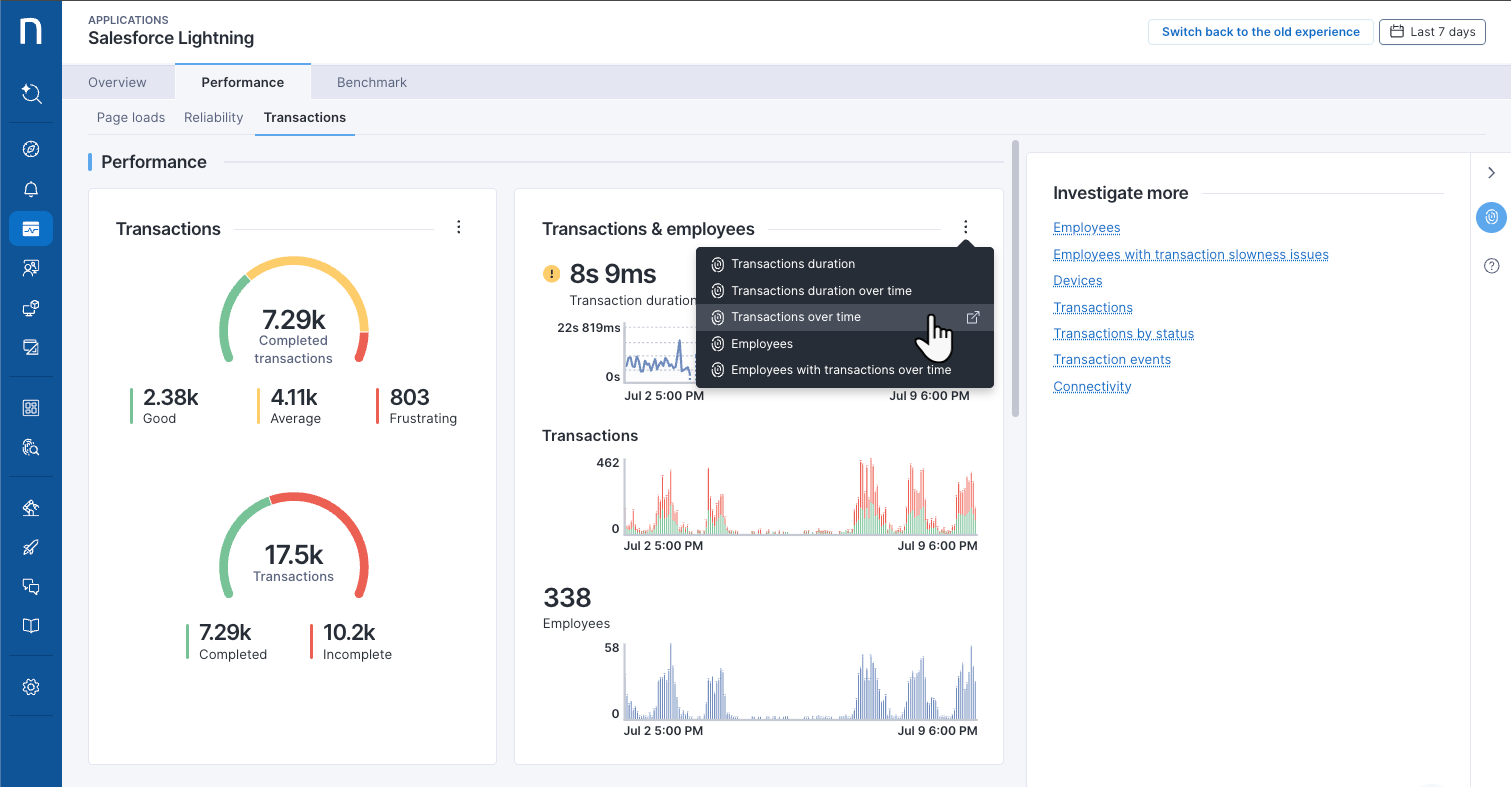
Task: Click the bell alerts icon in sidebar
Action: point(31,189)
